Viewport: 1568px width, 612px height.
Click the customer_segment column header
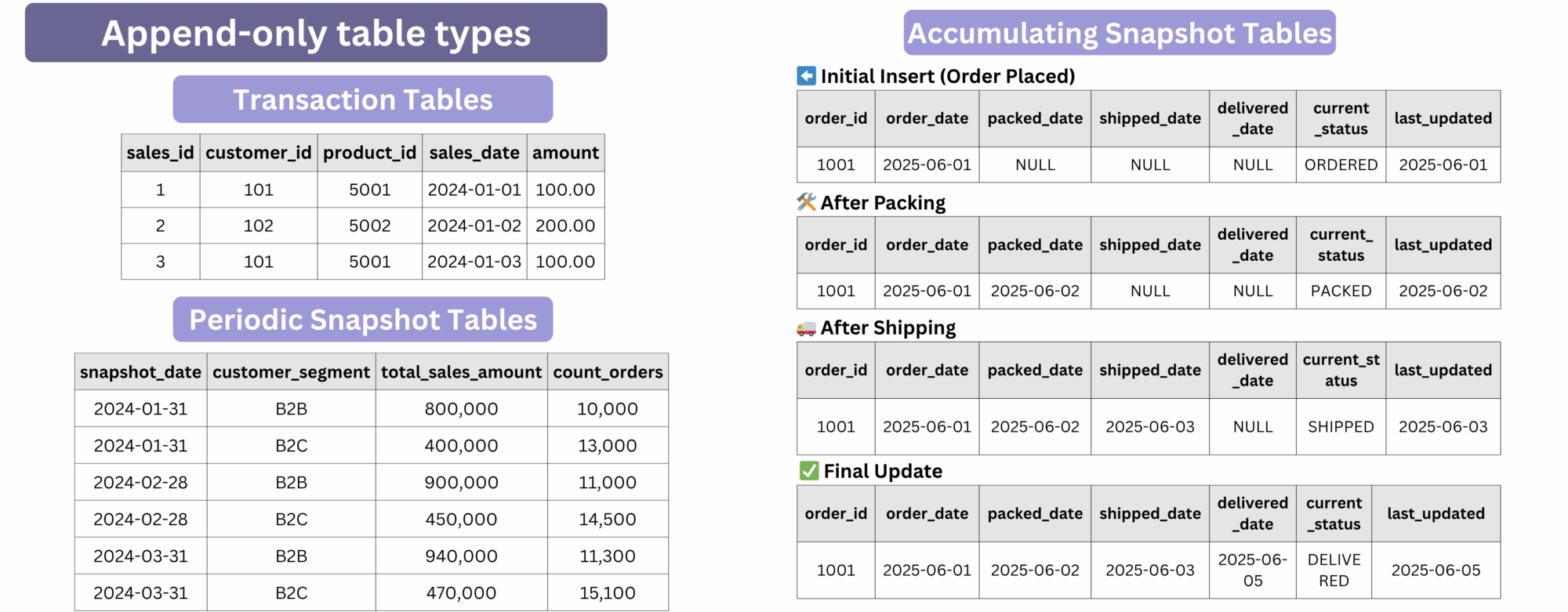(x=291, y=372)
